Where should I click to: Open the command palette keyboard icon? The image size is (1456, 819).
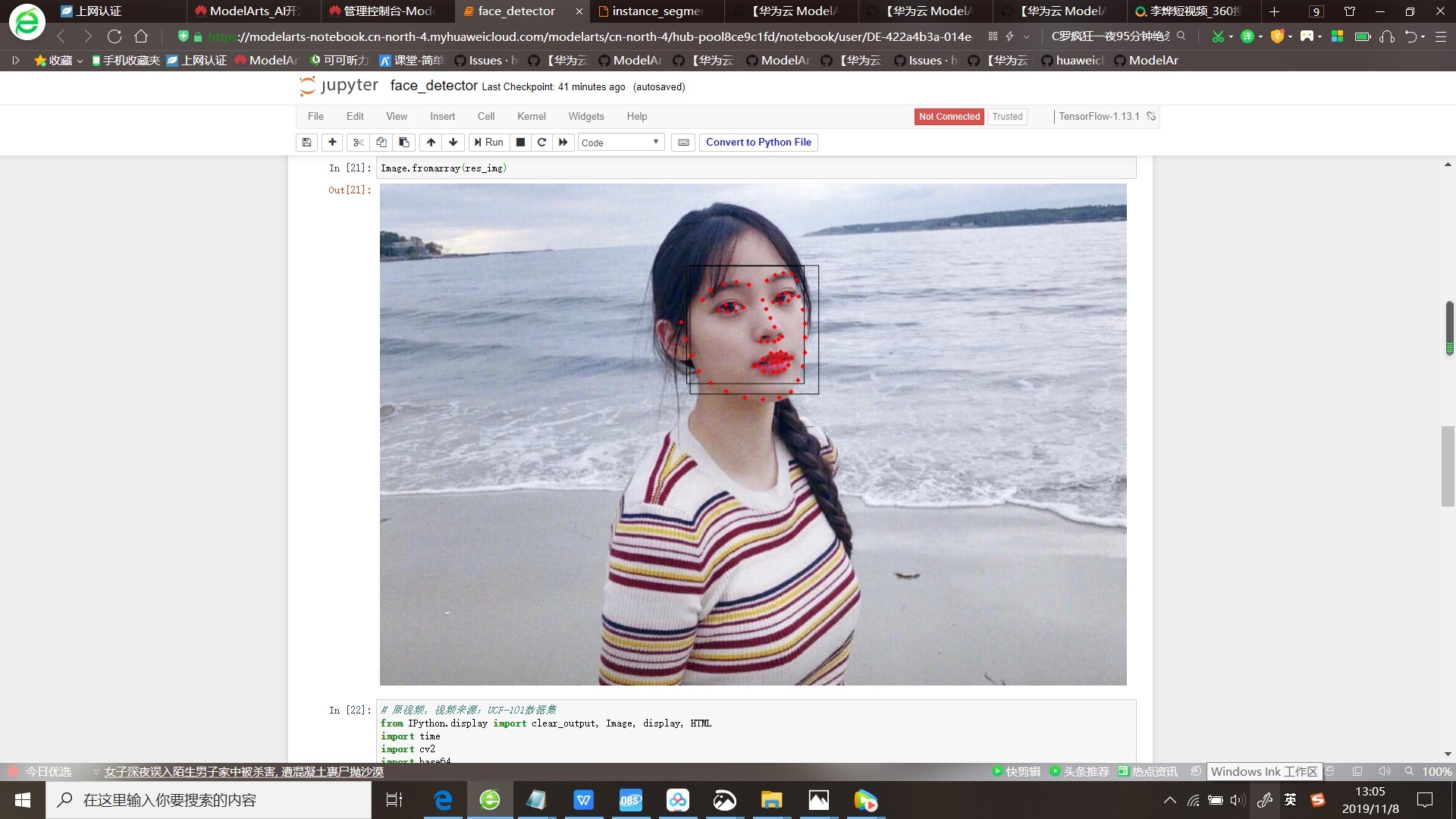[683, 143]
